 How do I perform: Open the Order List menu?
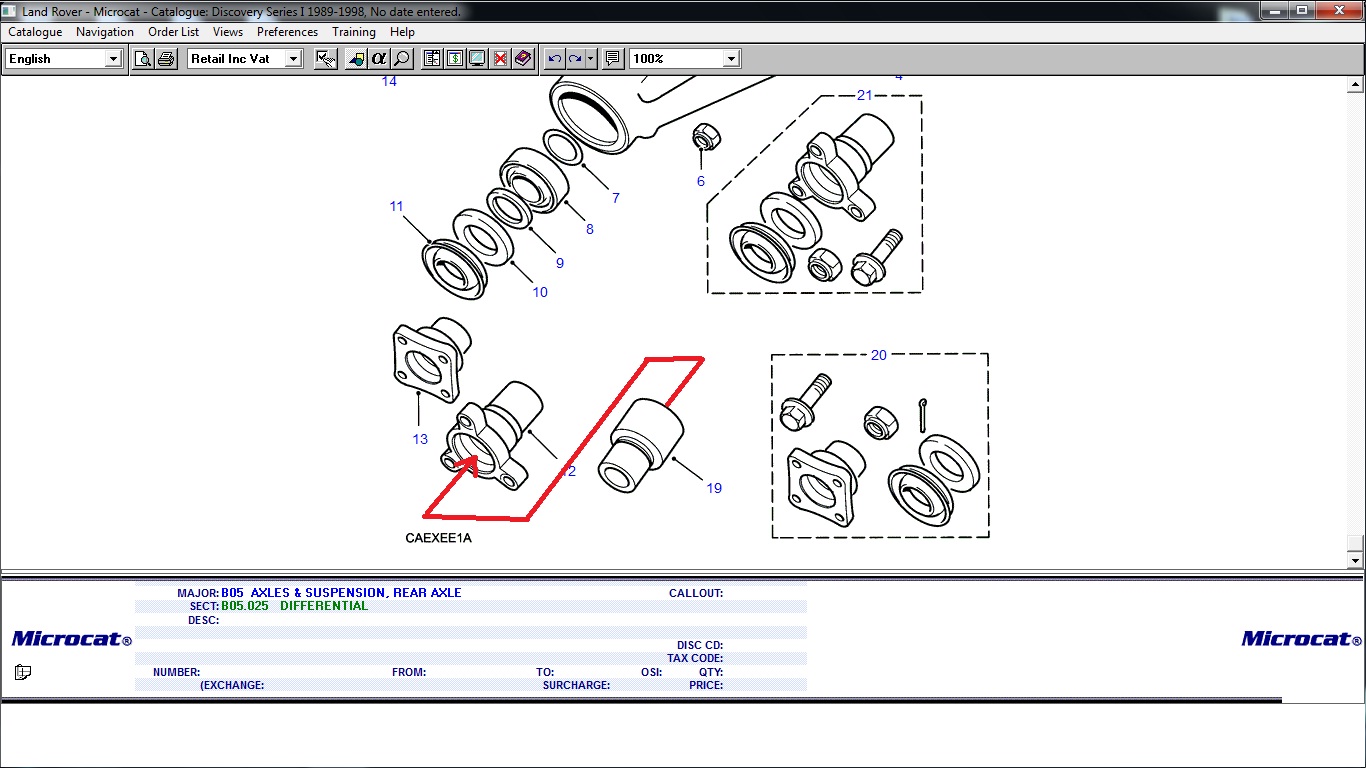click(x=173, y=32)
